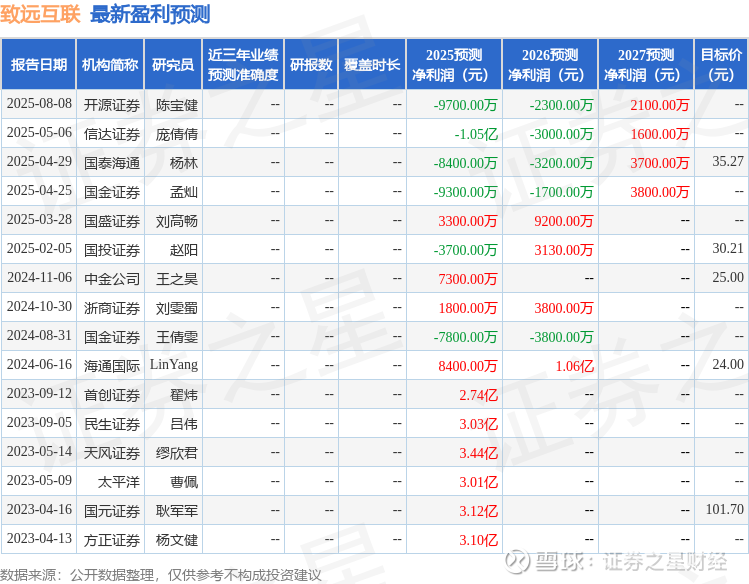Click target price 35.27
The width and height of the screenshot is (749, 584).
(728, 161)
